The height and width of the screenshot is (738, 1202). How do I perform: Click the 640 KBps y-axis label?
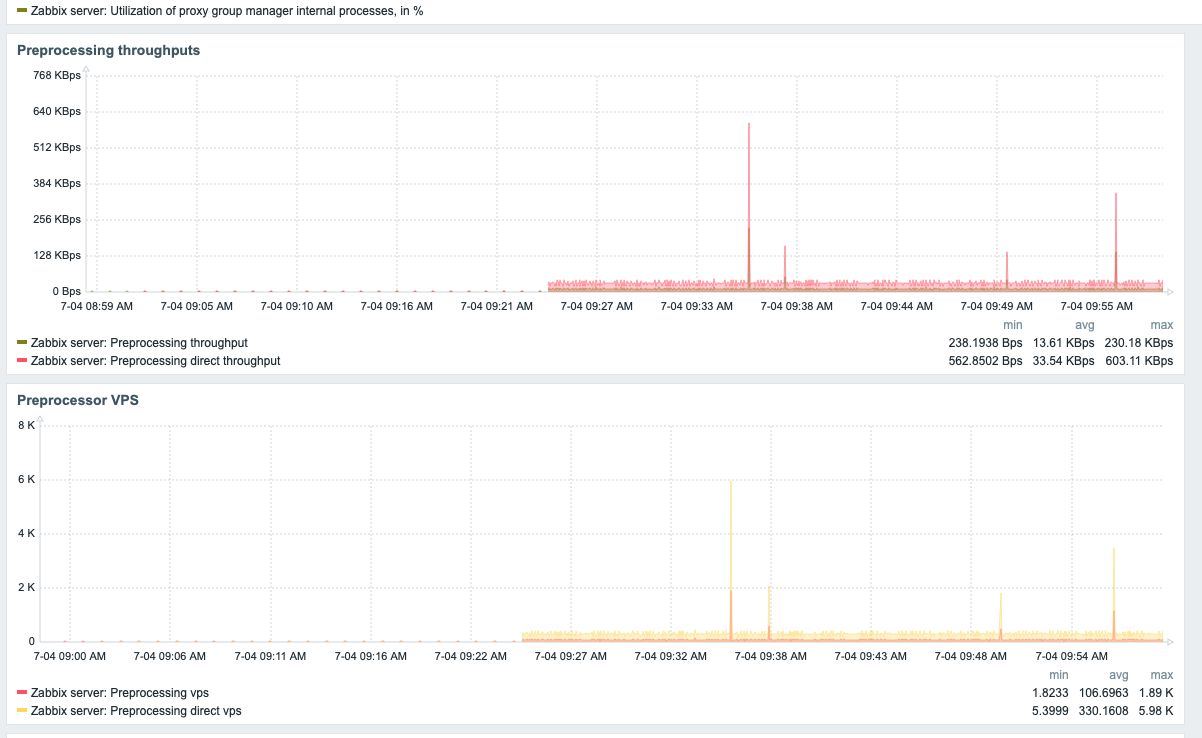57,112
